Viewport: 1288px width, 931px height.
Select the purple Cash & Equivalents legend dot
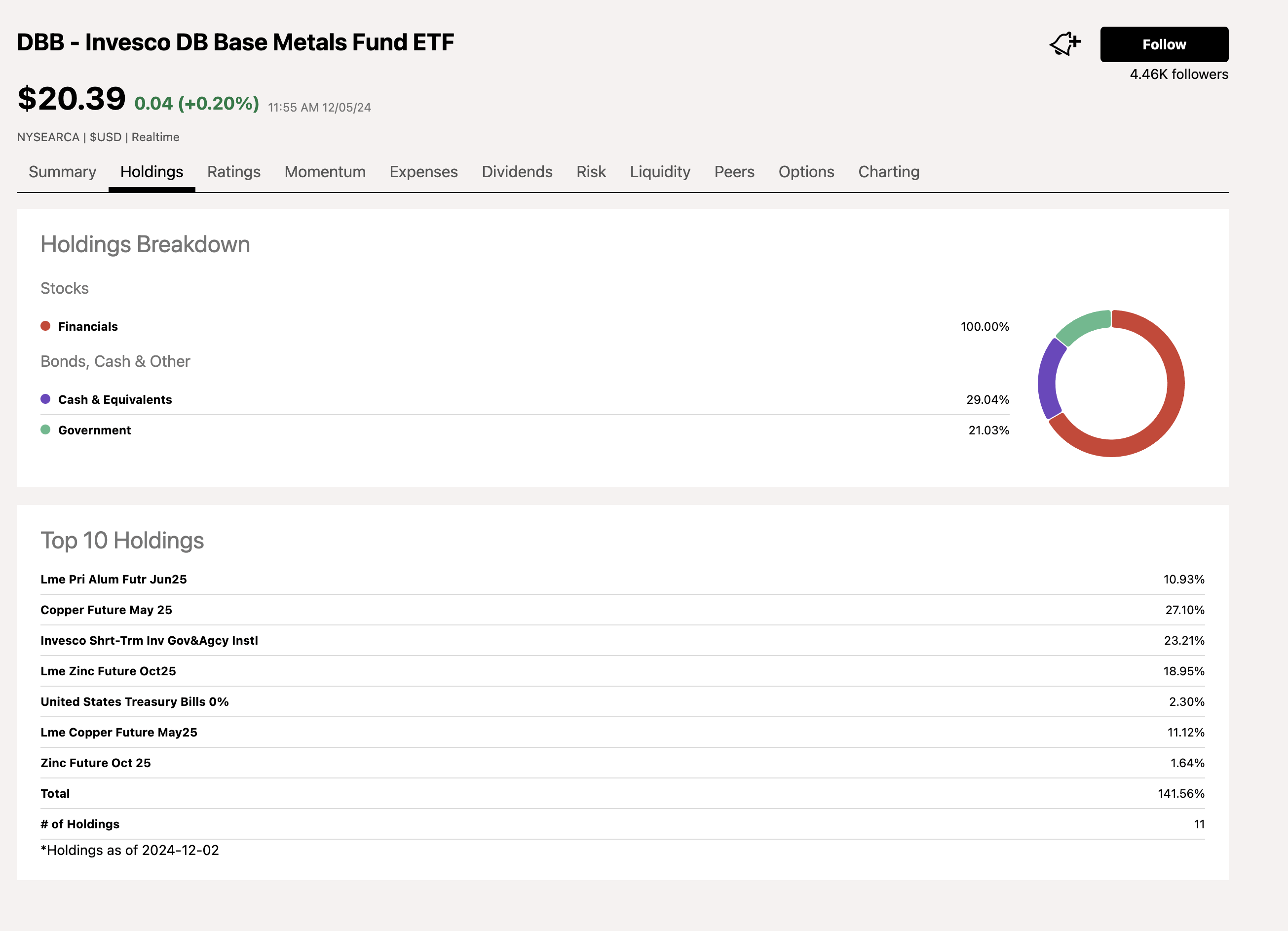(x=46, y=399)
